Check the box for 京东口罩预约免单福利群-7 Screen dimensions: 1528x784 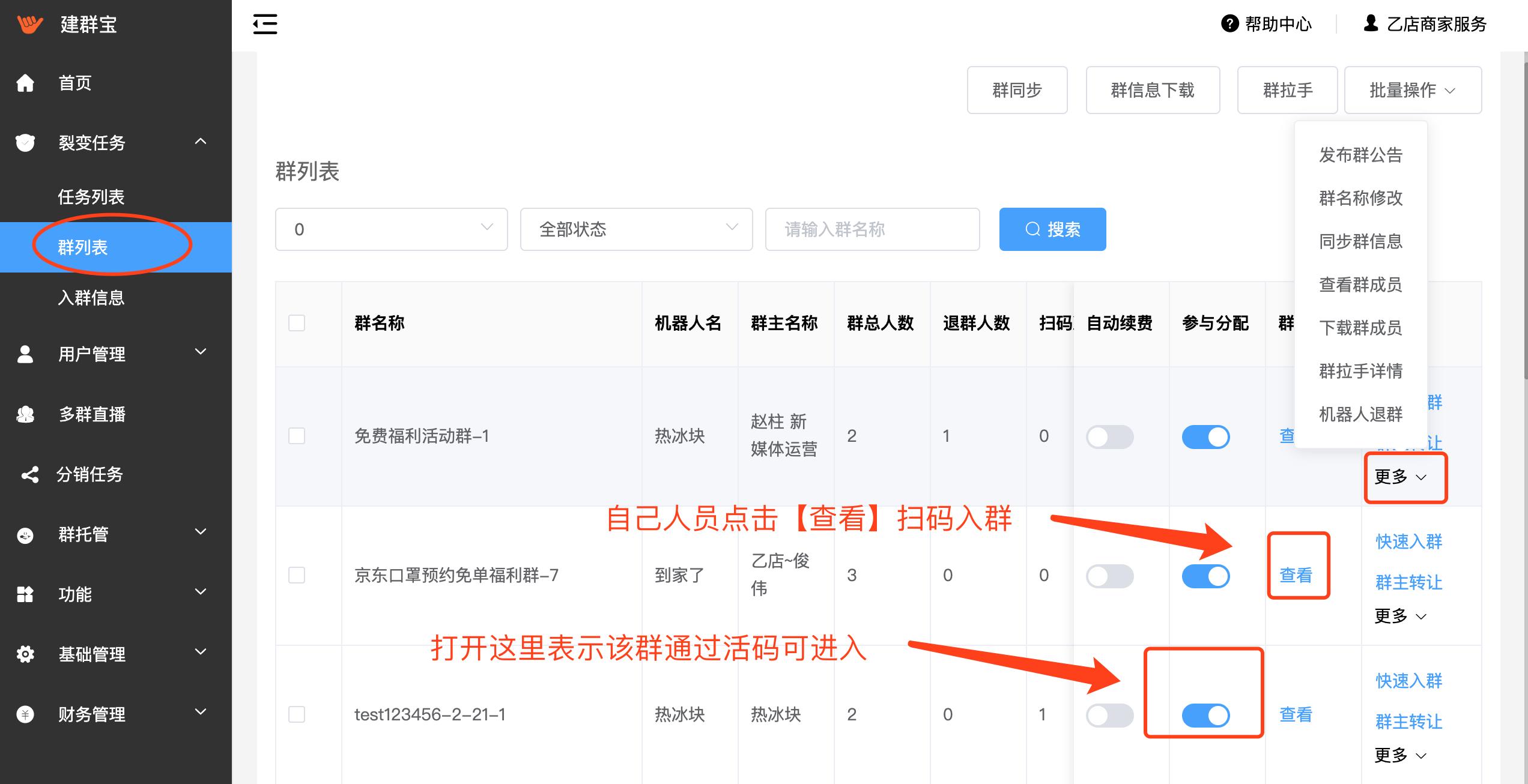297,575
